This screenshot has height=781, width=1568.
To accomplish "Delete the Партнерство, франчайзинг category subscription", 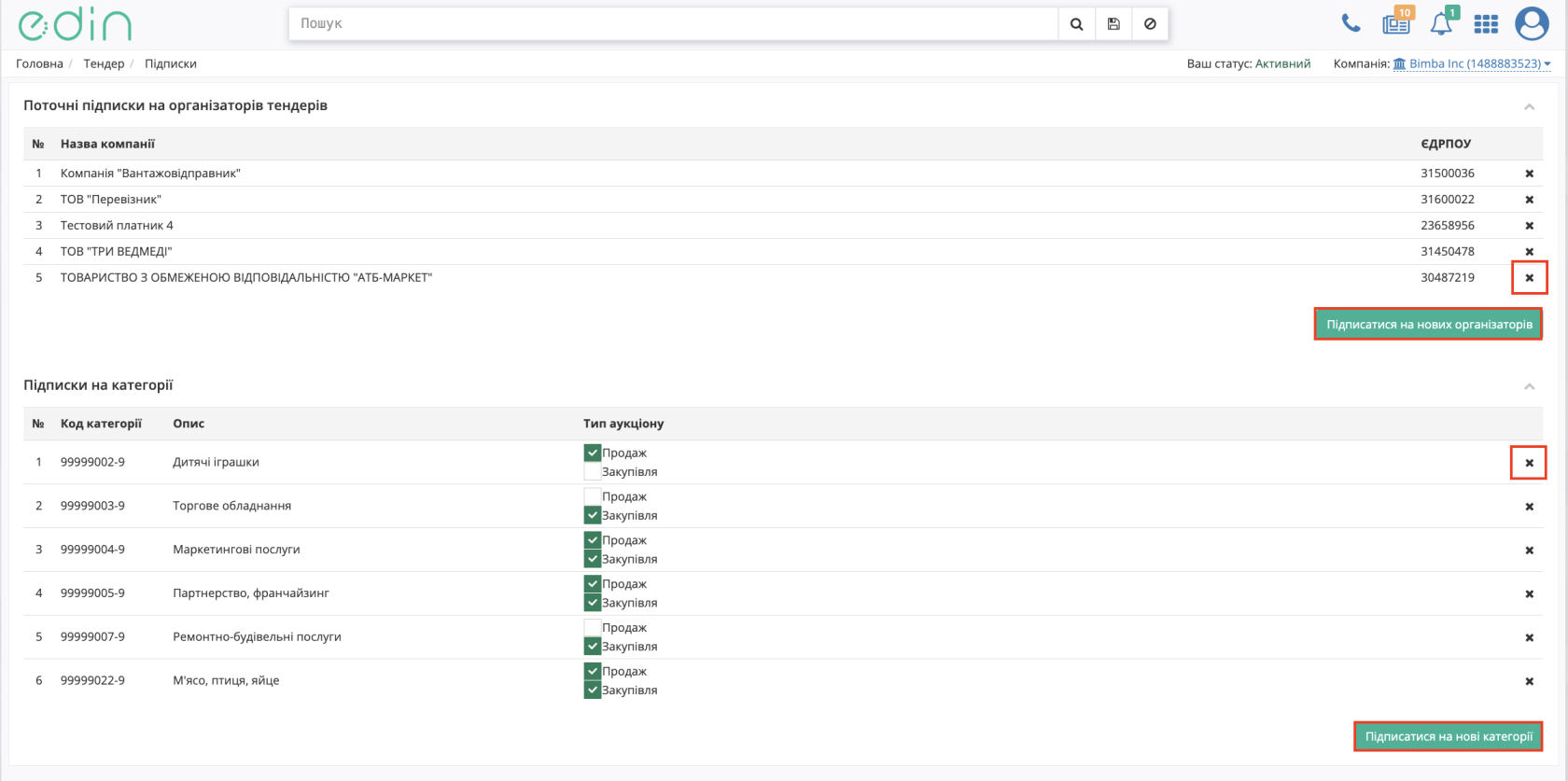I will [1529, 594].
